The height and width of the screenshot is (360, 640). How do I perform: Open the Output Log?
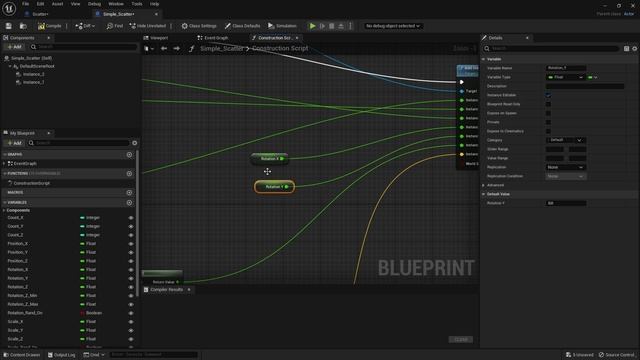[x=62, y=355]
